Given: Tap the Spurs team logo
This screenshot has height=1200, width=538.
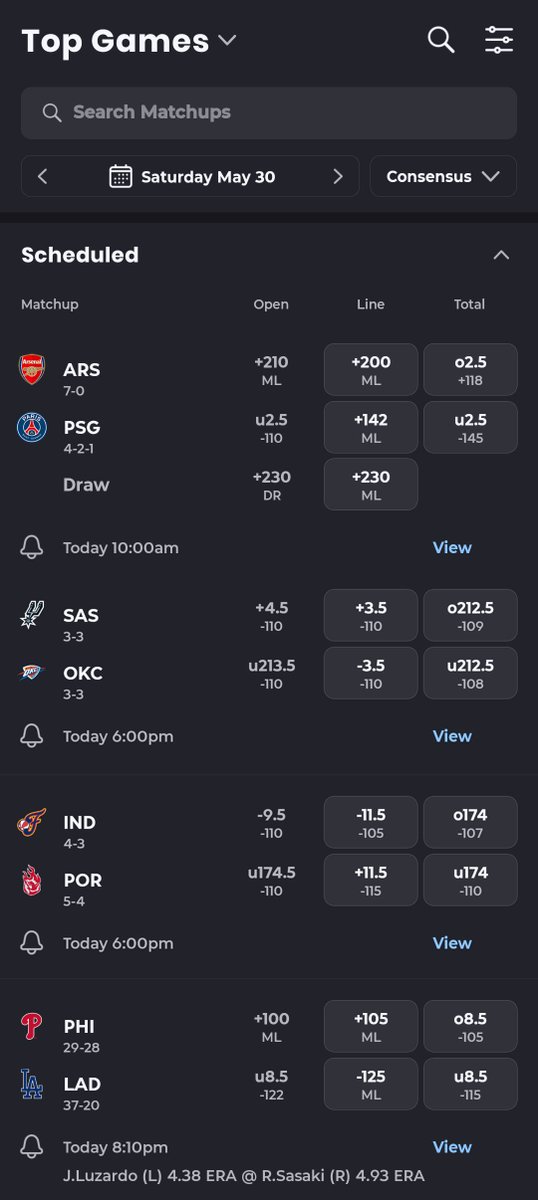Looking at the screenshot, I should pyautogui.click(x=32, y=614).
